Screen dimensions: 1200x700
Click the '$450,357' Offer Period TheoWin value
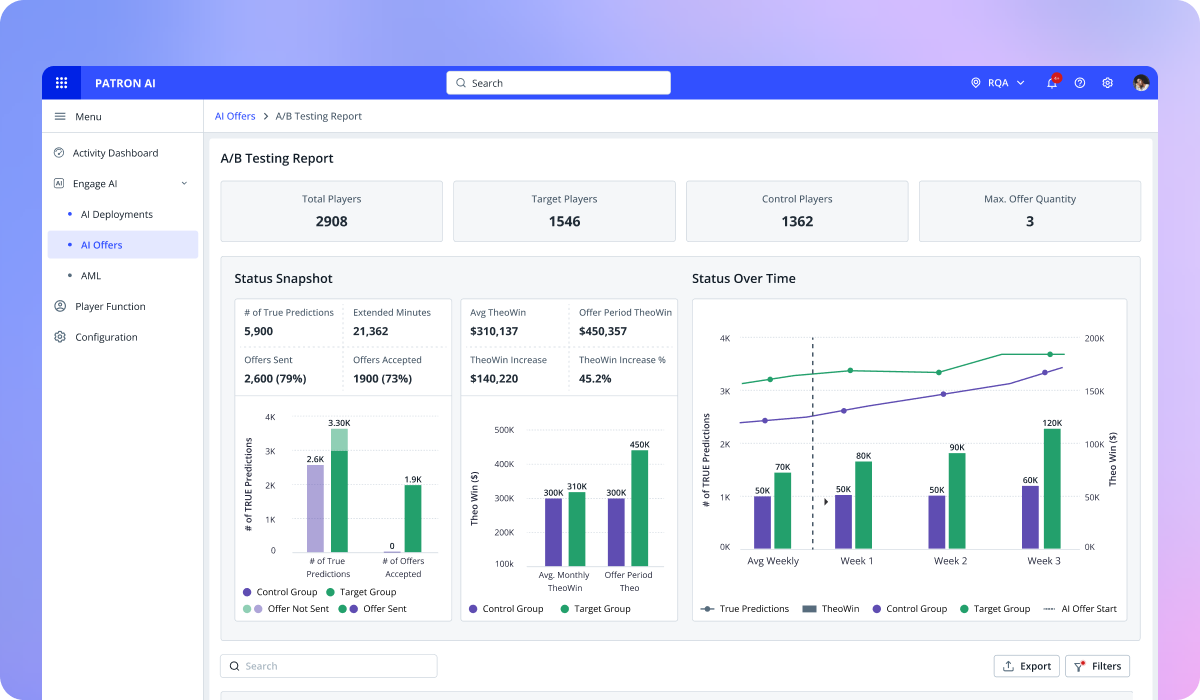tap(603, 331)
